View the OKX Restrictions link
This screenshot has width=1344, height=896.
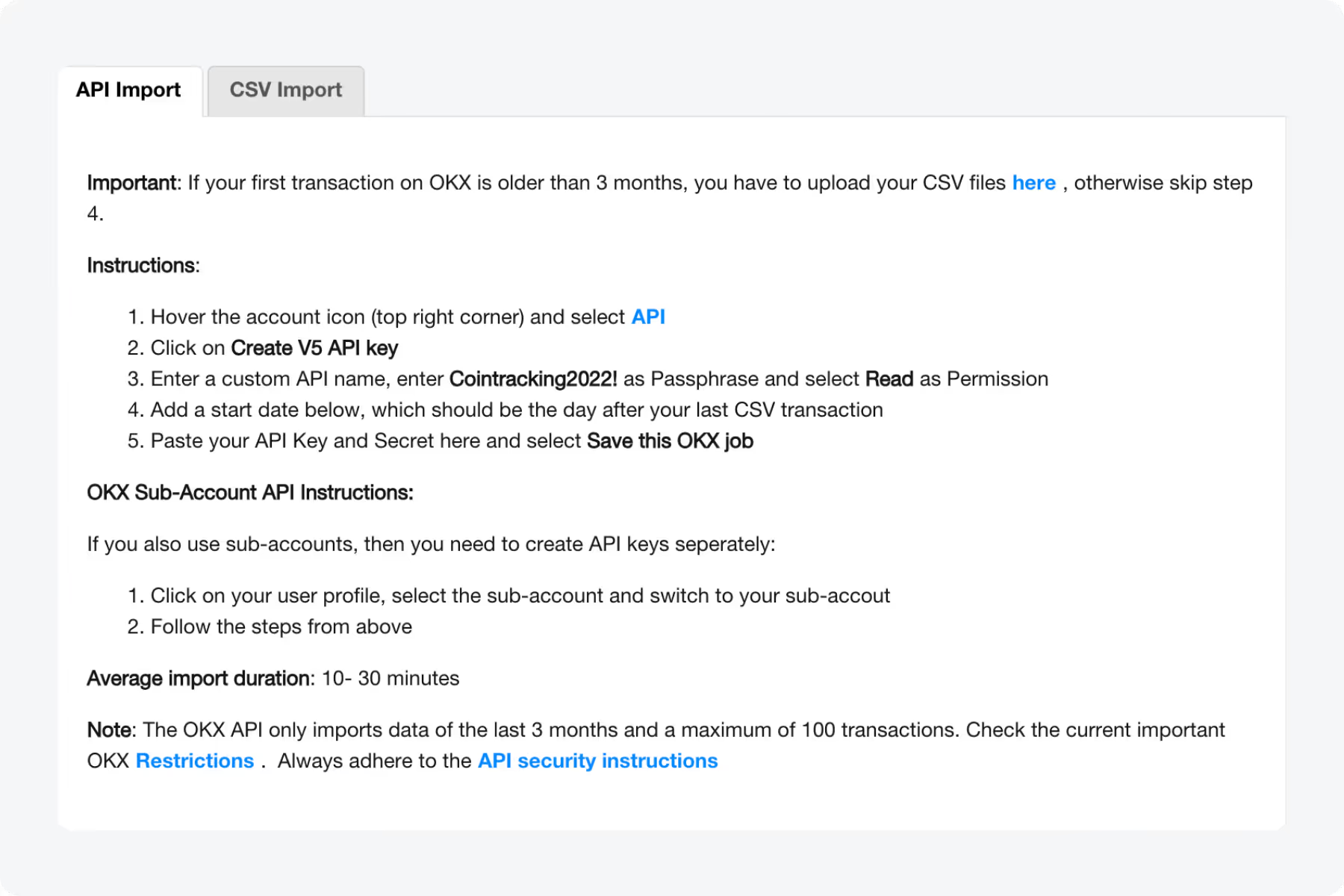[x=194, y=760]
